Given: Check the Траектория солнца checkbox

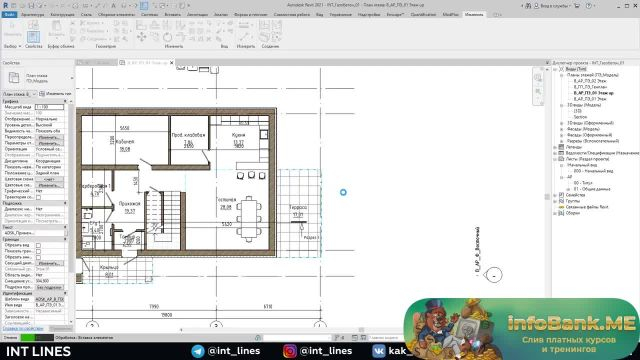Looking at the screenshot, I should (38, 197).
